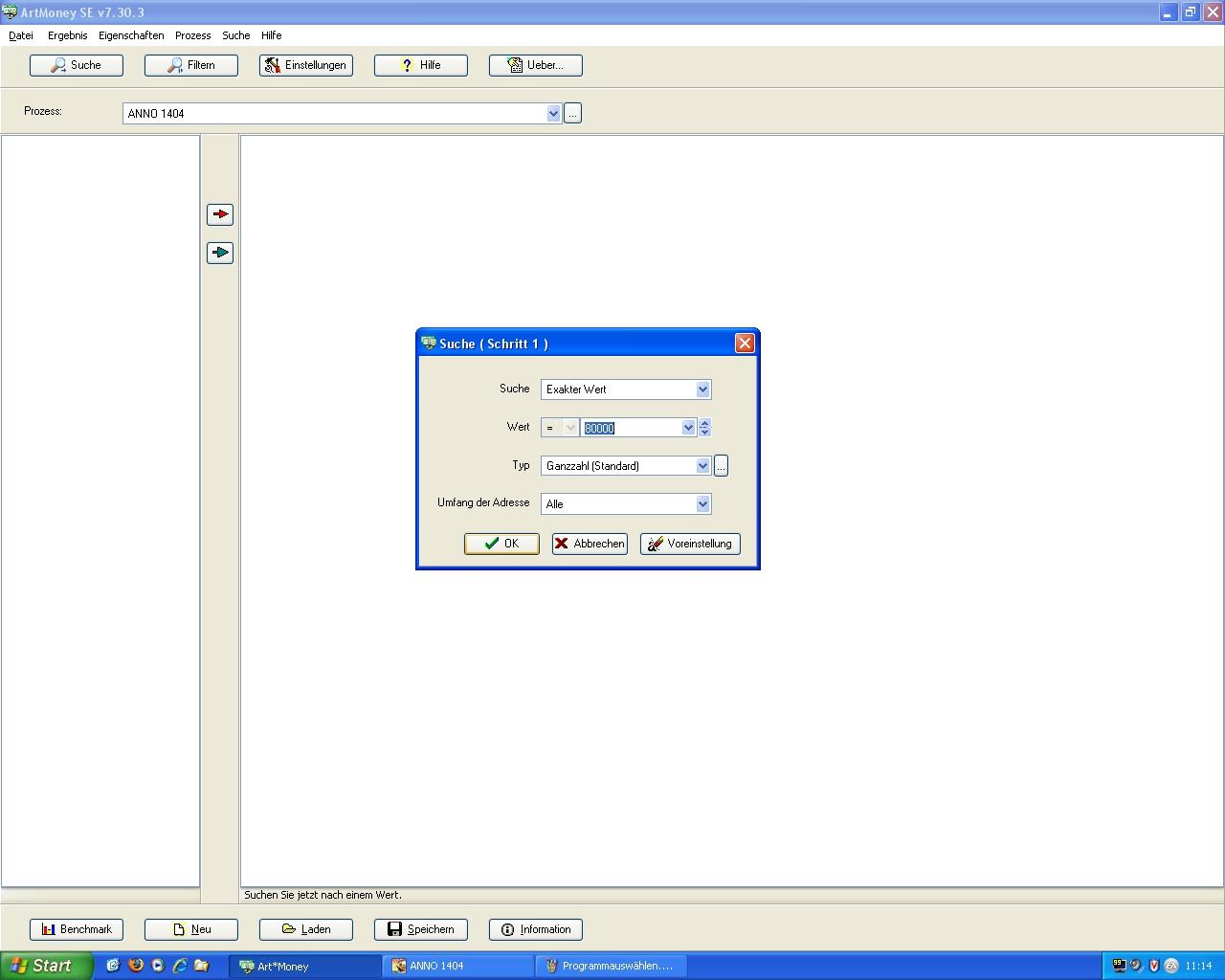This screenshot has height=980, width=1225.
Task: Open the Suche menu in menu bar
Action: [x=236, y=35]
